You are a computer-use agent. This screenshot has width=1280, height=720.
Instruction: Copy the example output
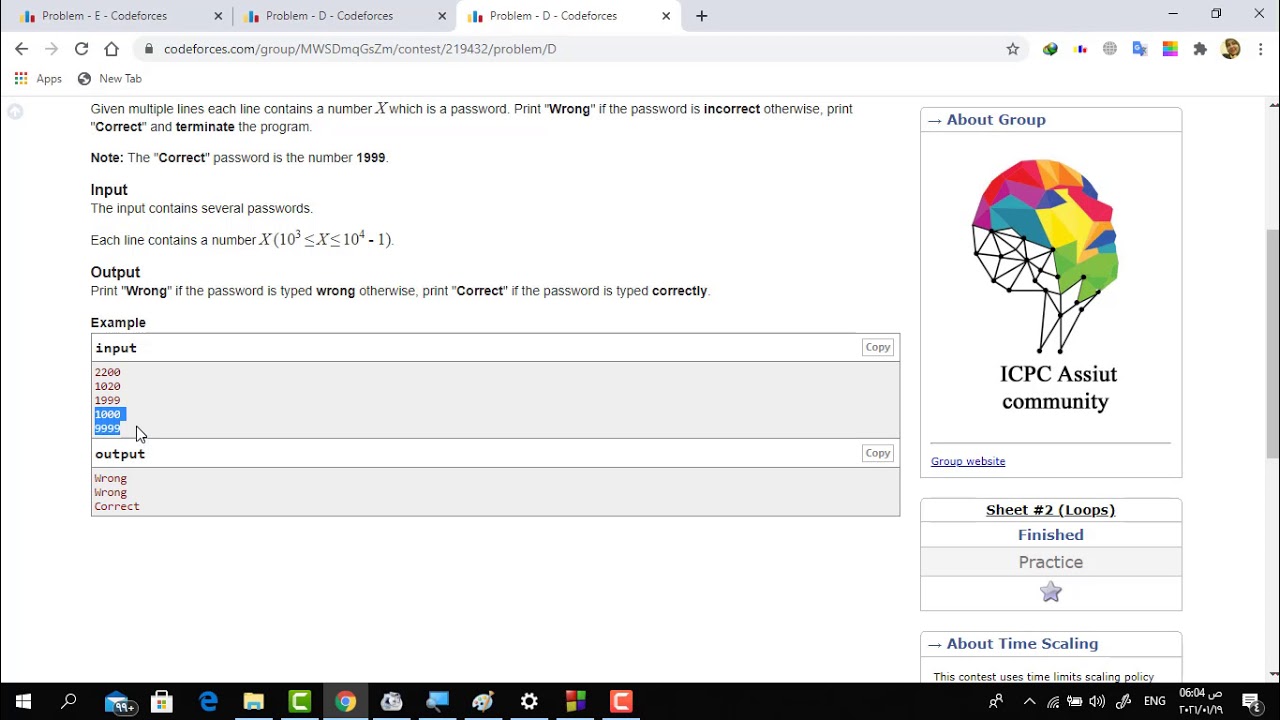pos(878,453)
